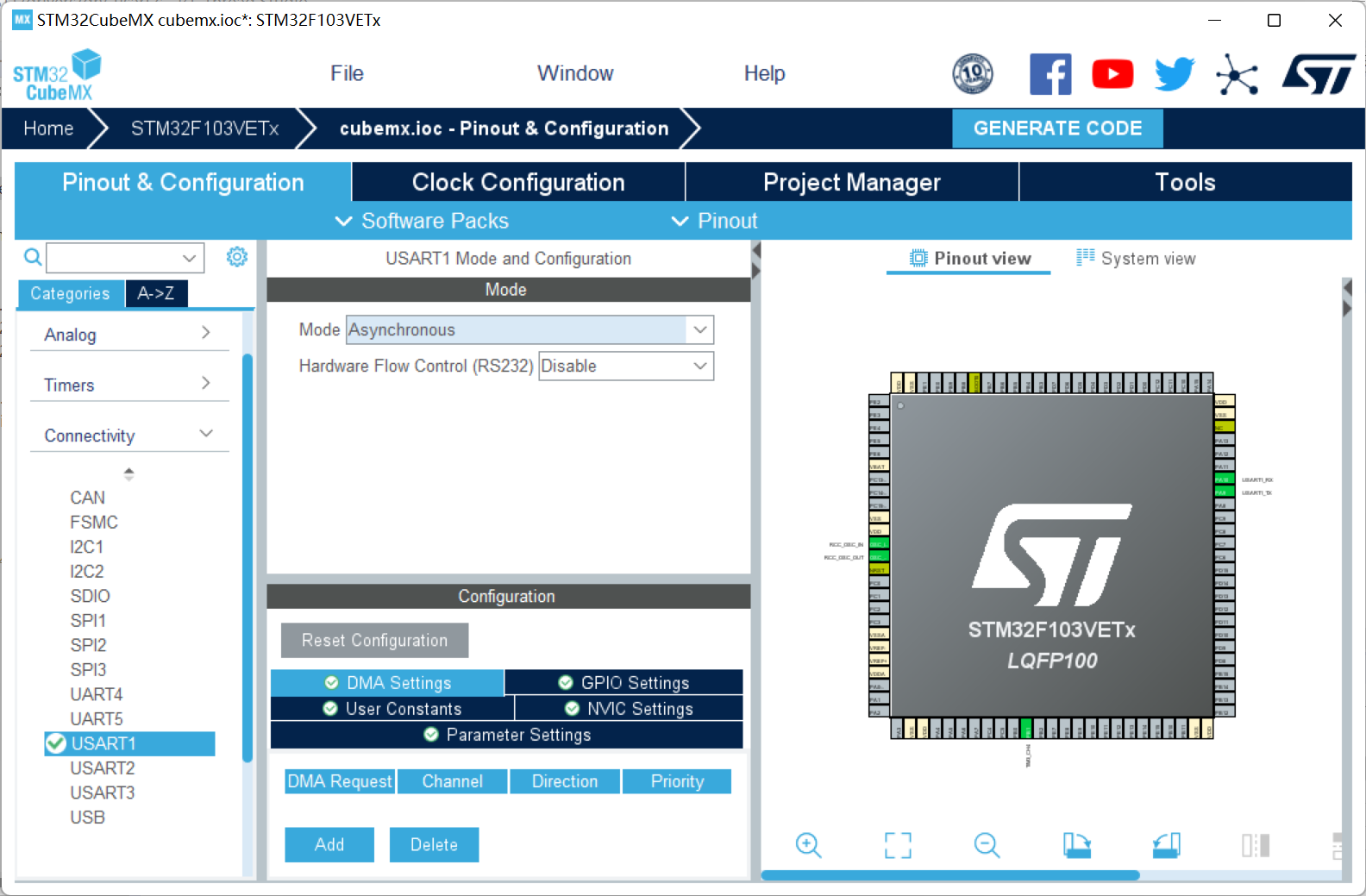This screenshot has width=1366, height=896.
Task: Select the Pinout view tab
Action: (x=969, y=258)
